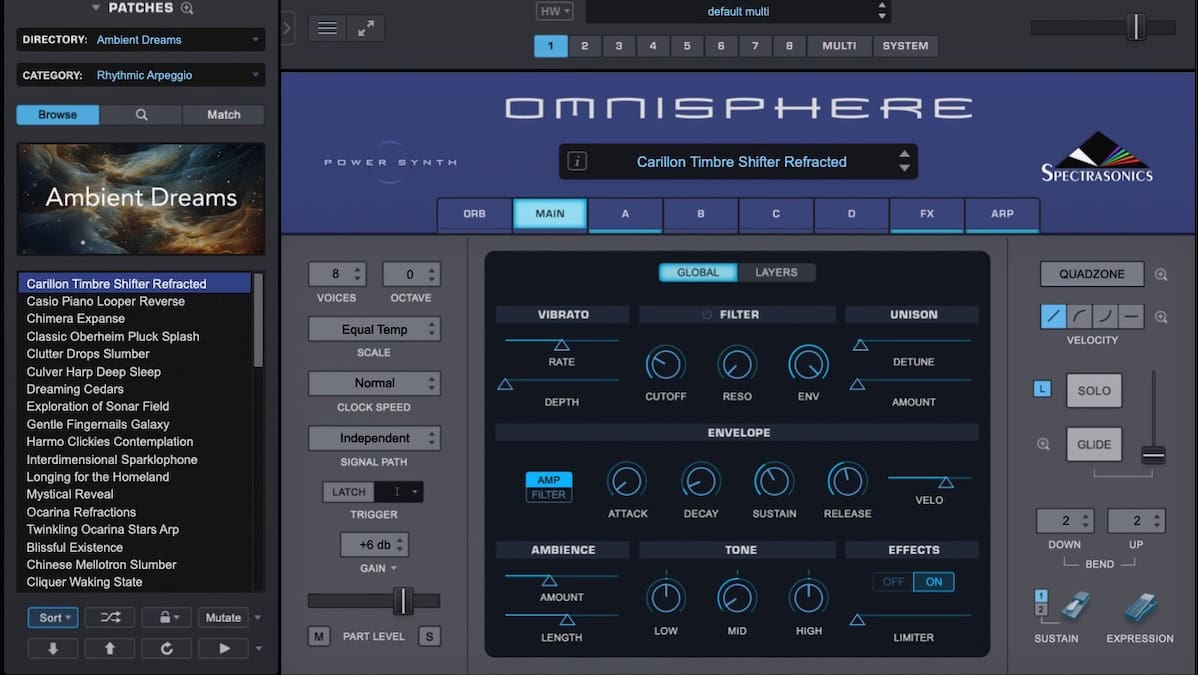Turn the Limiter effects toggle to OFF
Screen dimensions: 1198x675
[893, 581]
